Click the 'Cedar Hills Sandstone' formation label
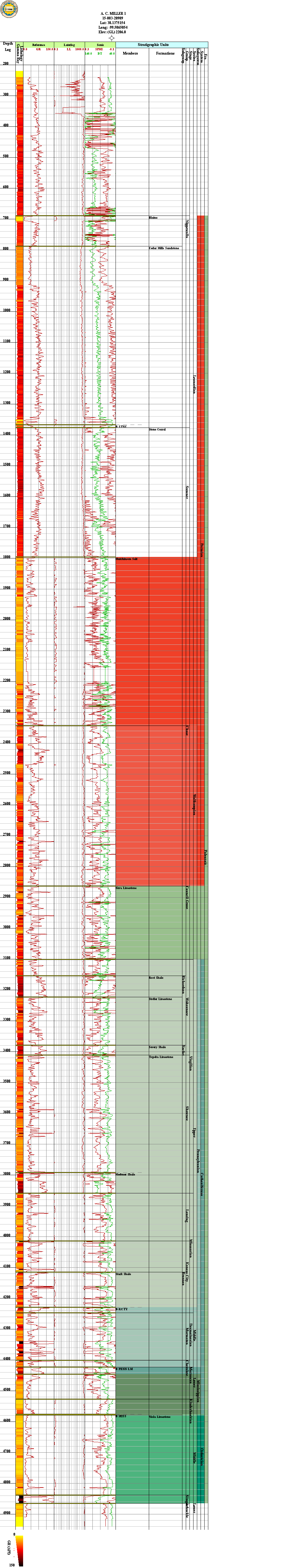The image size is (285, 1568). [164, 248]
